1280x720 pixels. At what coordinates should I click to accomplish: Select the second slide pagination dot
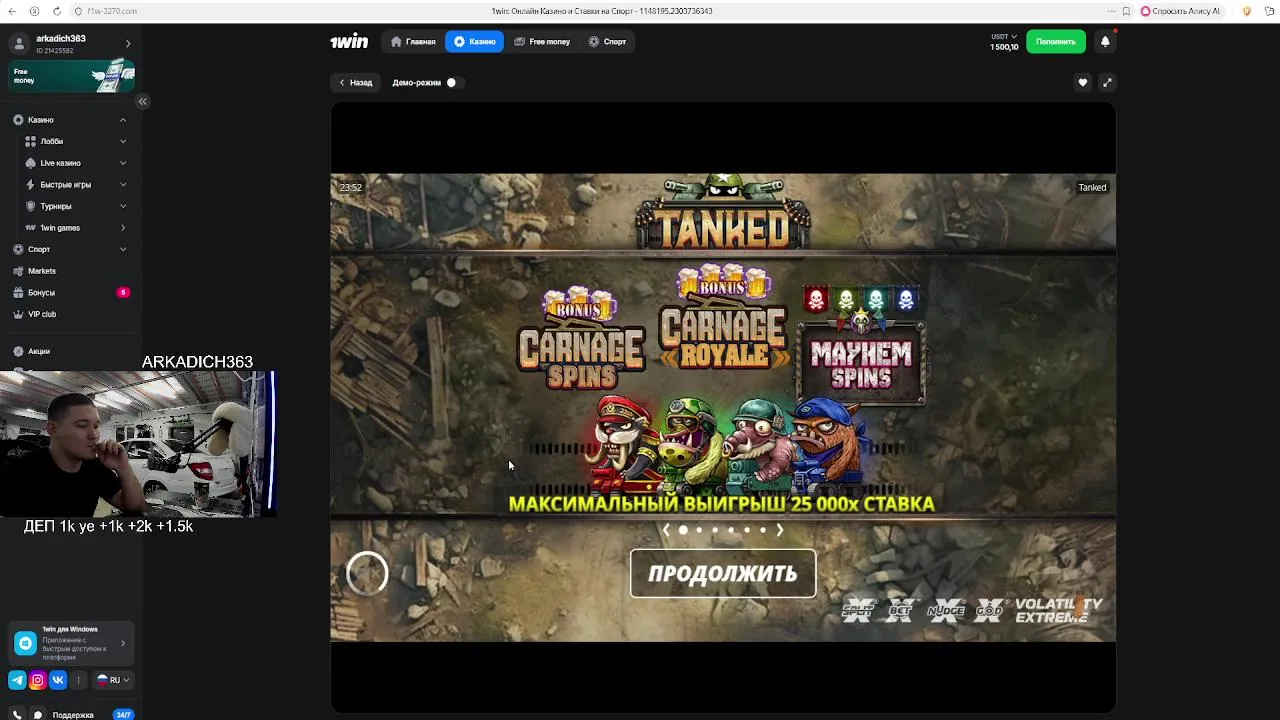point(699,530)
